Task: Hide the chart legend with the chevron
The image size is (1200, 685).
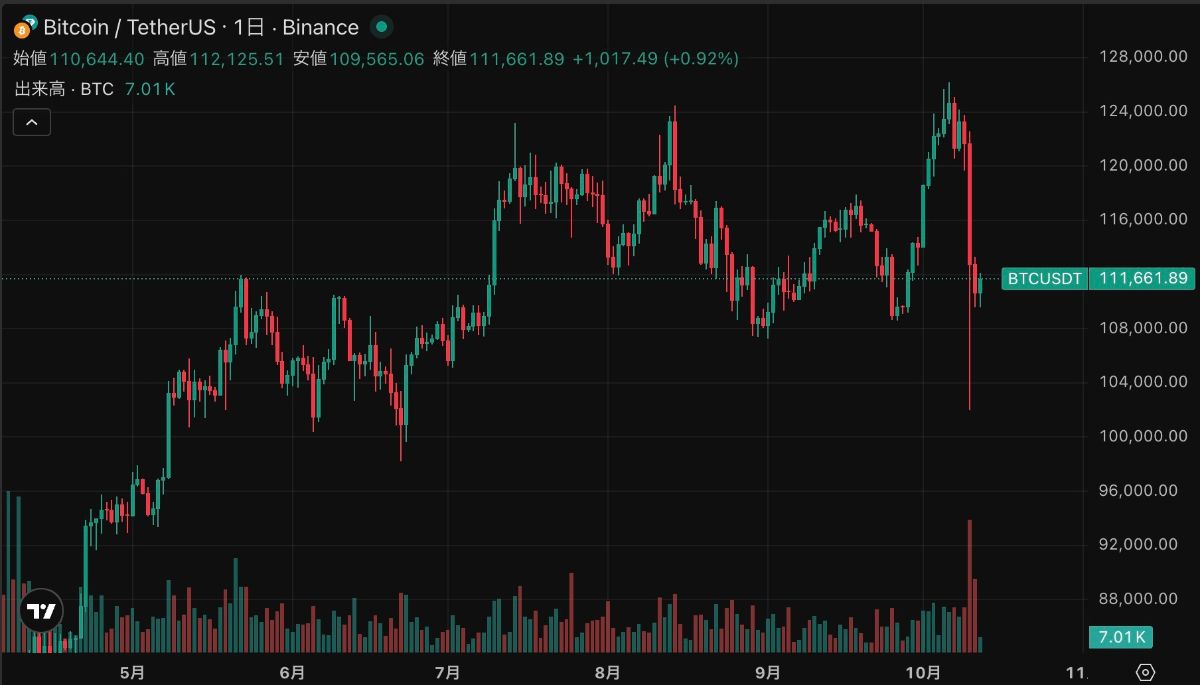Action: coord(31,121)
